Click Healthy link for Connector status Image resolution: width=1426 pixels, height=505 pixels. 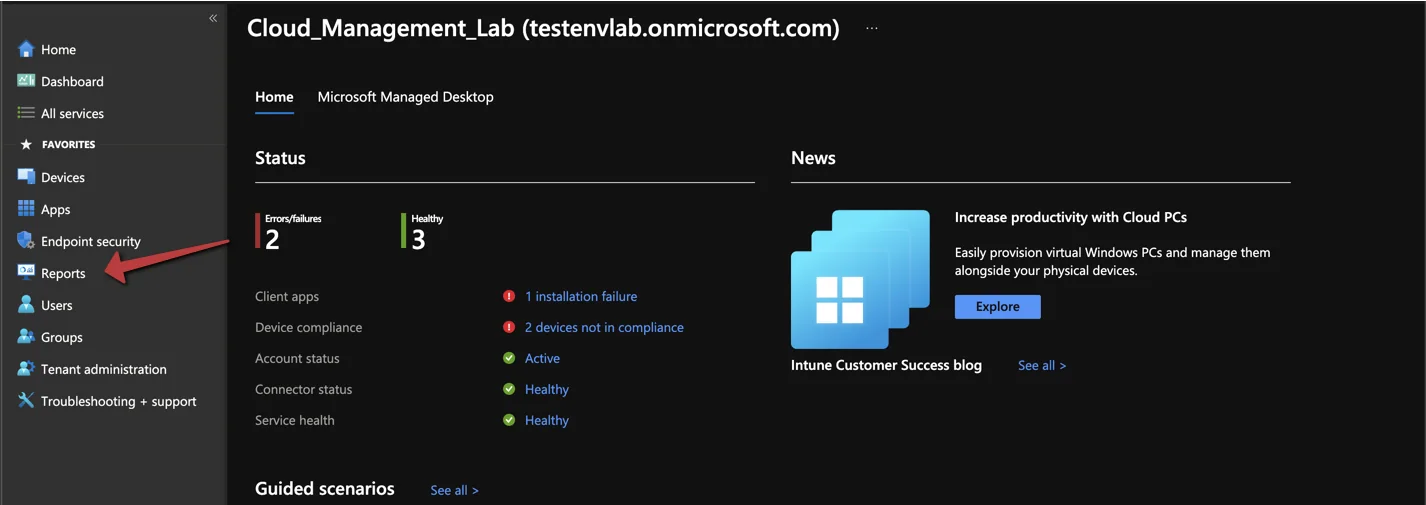pyautogui.click(x=547, y=389)
